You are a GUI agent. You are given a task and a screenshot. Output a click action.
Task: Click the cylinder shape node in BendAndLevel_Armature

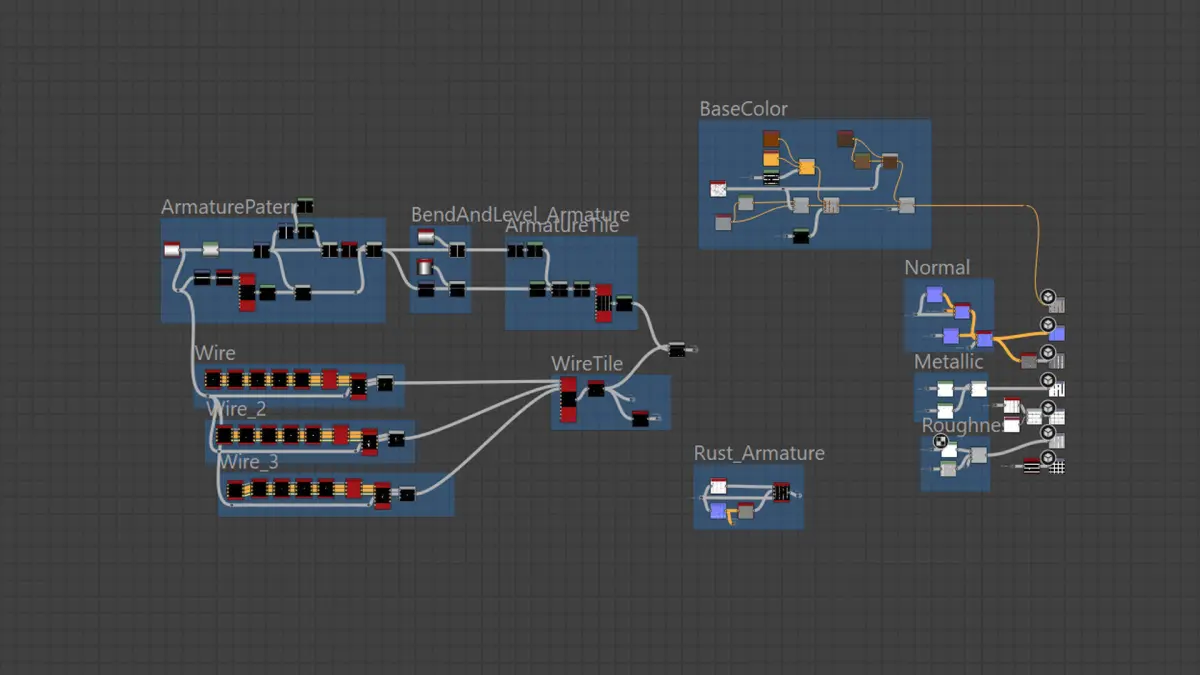click(425, 267)
